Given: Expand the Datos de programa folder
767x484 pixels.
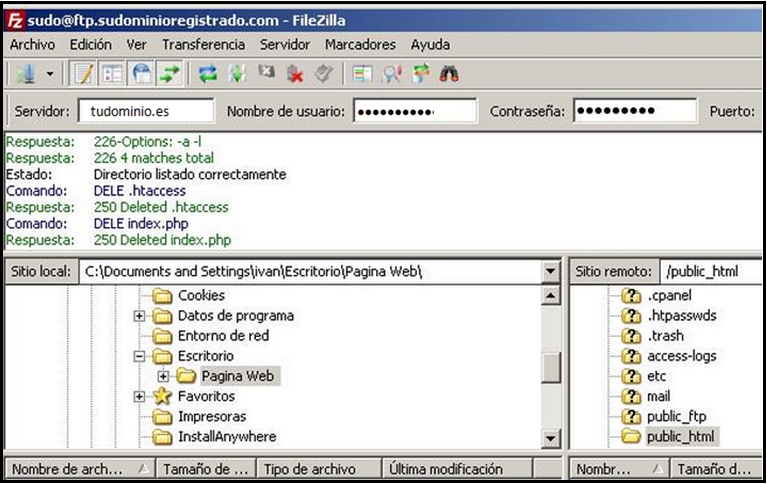Looking at the screenshot, I should click(139, 316).
